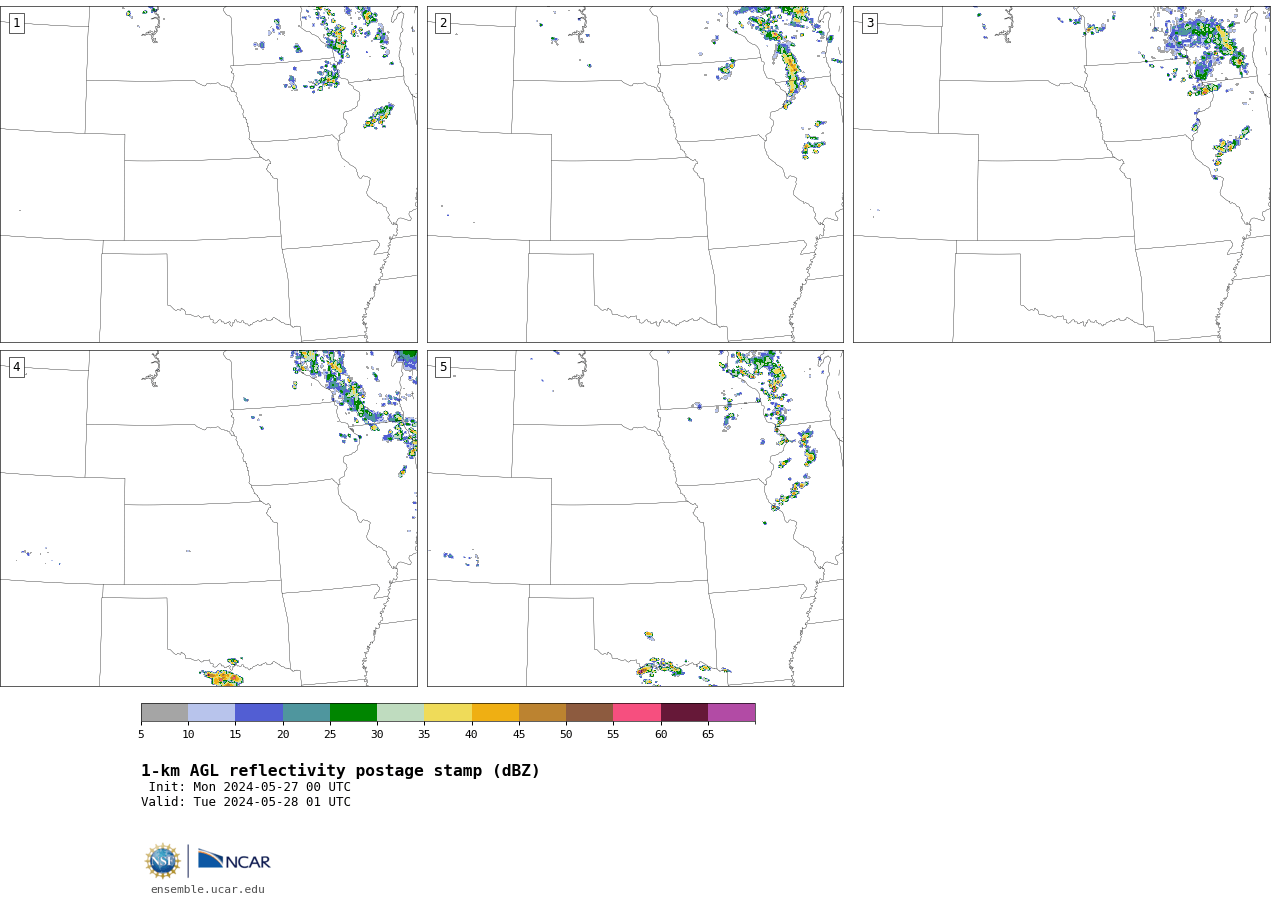The width and height of the screenshot is (1280, 901).
Task: Open ensemble member 5 map panel
Action: (635, 518)
